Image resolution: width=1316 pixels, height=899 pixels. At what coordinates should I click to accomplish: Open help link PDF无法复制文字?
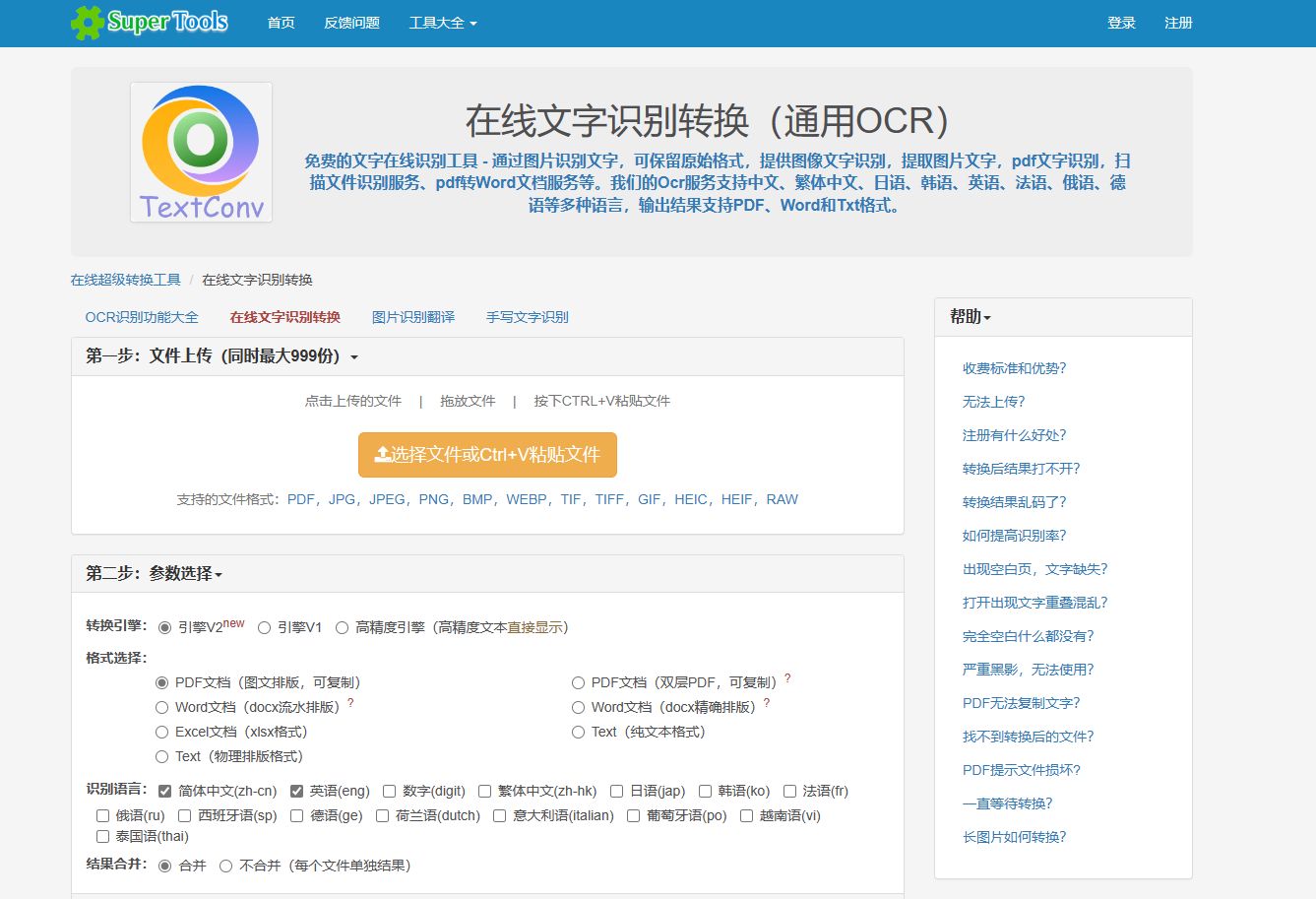(x=1022, y=703)
